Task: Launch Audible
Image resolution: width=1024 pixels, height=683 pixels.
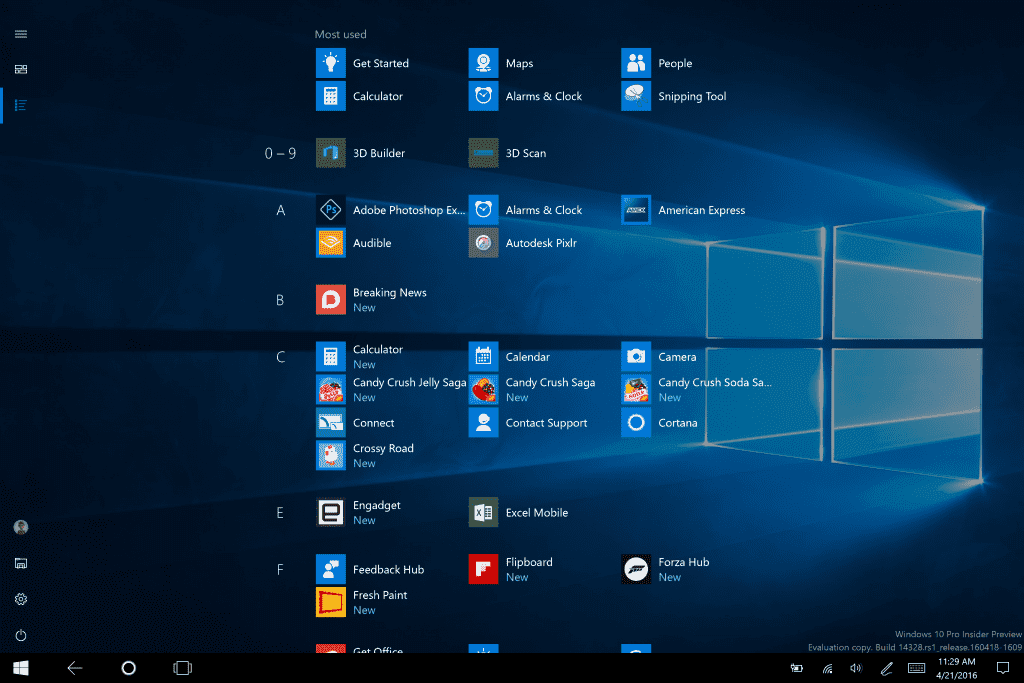Action: pyautogui.click(x=371, y=243)
